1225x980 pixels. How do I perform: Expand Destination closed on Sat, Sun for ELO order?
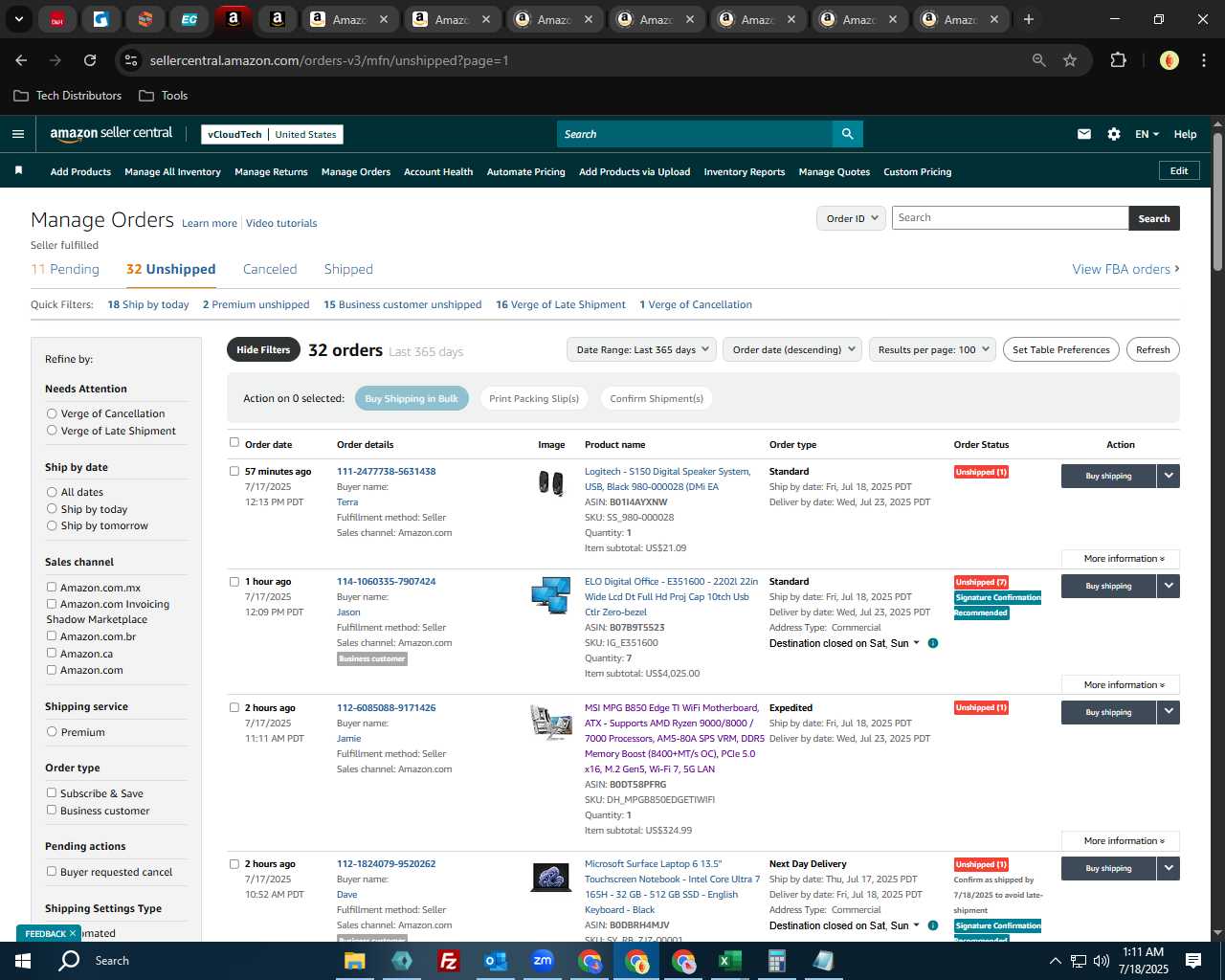tap(844, 643)
